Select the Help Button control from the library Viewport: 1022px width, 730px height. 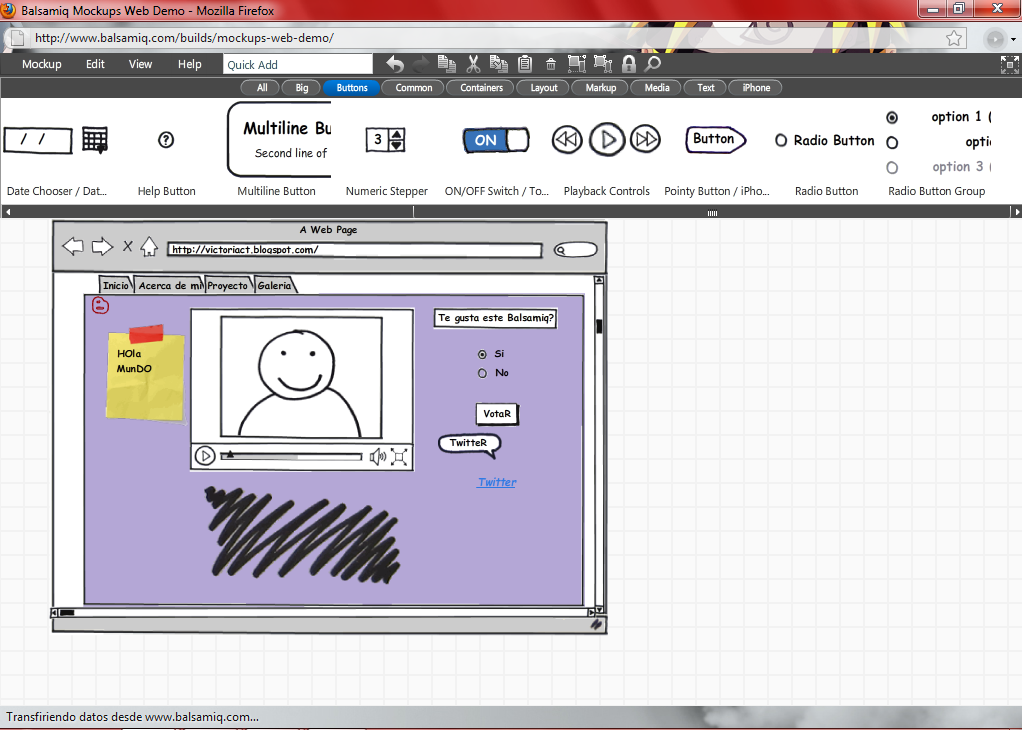coord(166,139)
